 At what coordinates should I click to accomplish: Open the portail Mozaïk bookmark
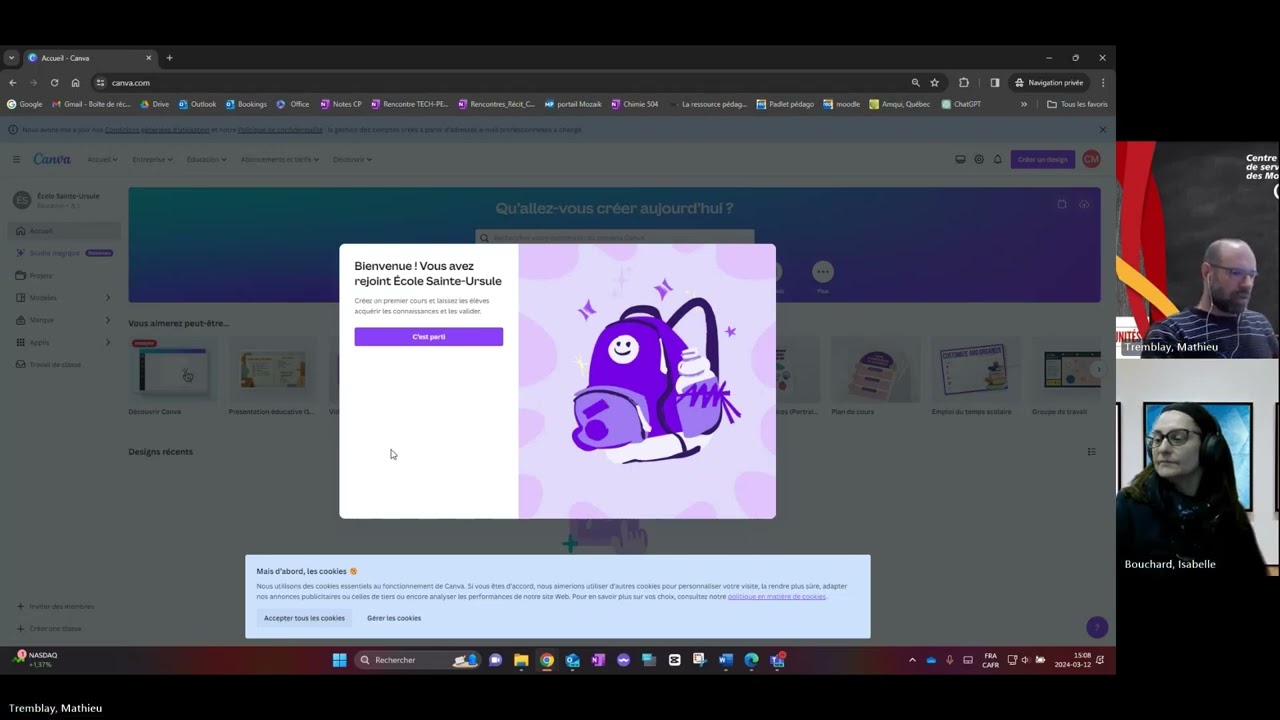[x=573, y=104]
